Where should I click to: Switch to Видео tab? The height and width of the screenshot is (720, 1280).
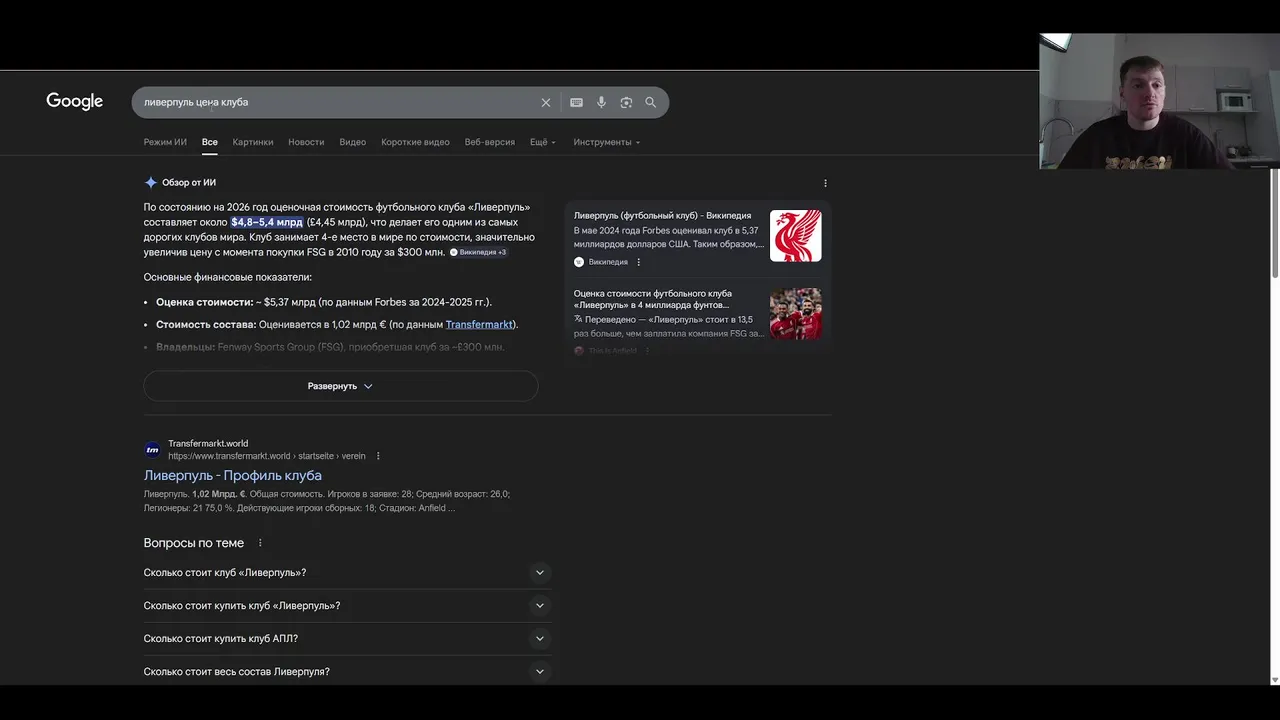(x=352, y=142)
